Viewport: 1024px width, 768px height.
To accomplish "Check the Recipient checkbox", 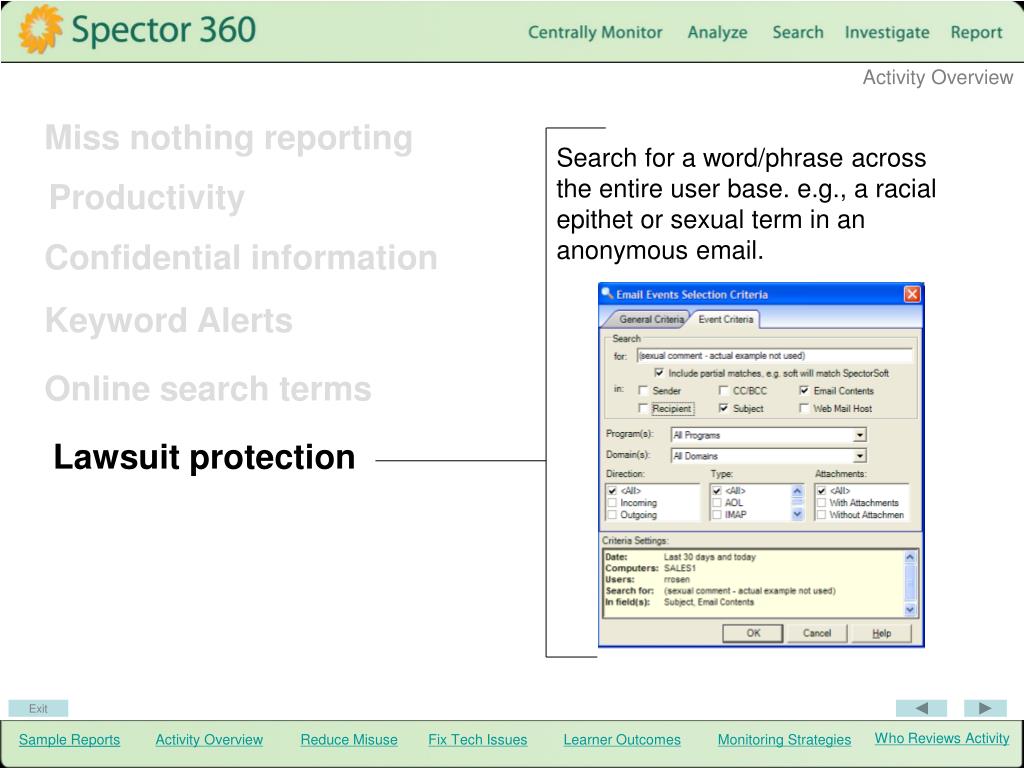I will [643, 408].
